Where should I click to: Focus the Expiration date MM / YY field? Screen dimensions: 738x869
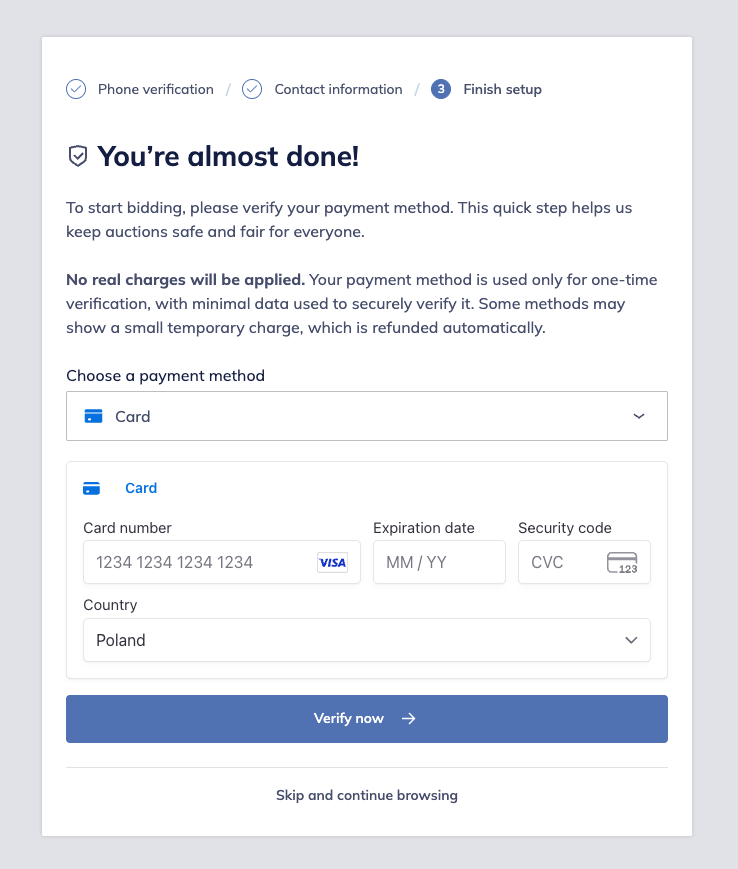click(x=438, y=562)
